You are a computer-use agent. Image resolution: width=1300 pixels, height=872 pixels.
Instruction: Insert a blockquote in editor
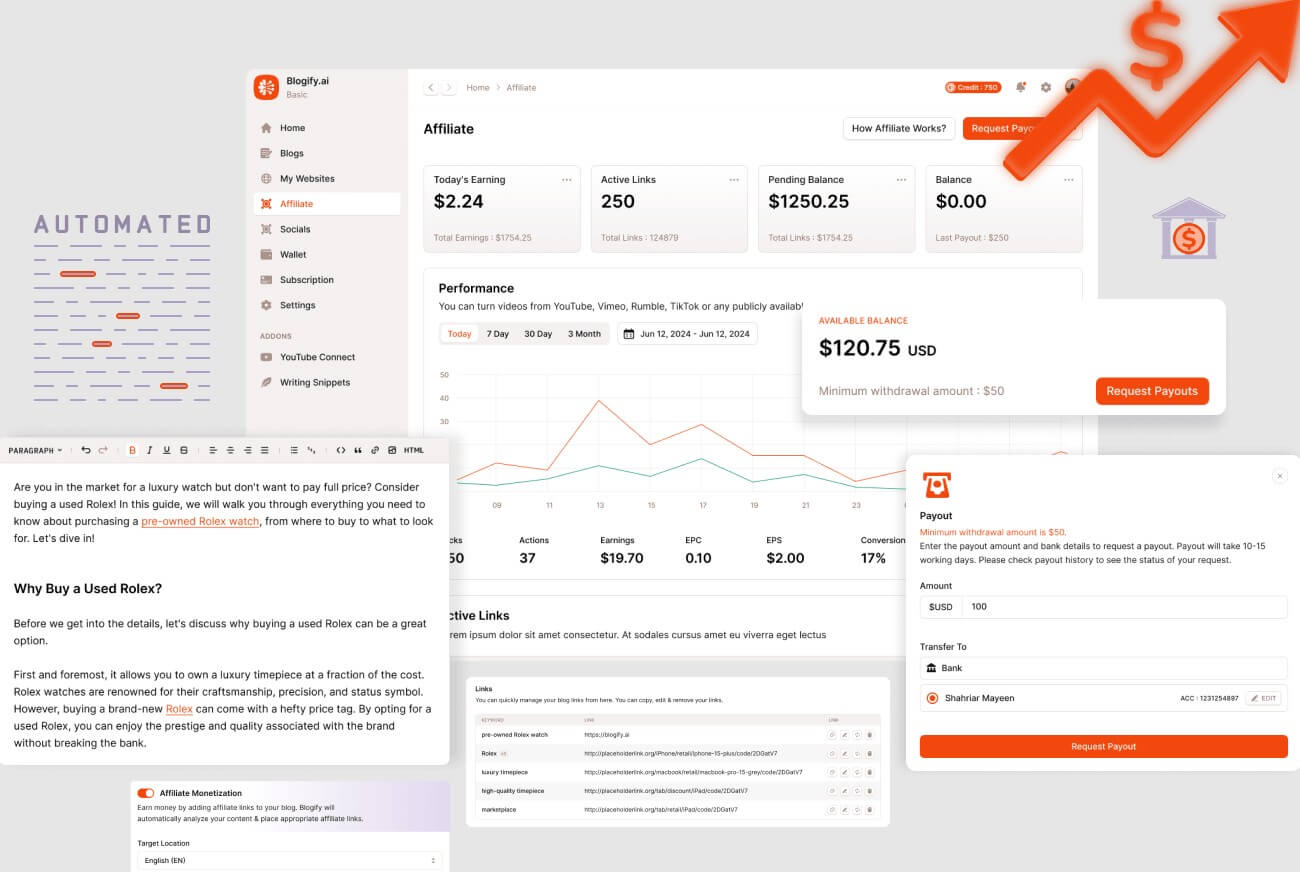tap(358, 451)
